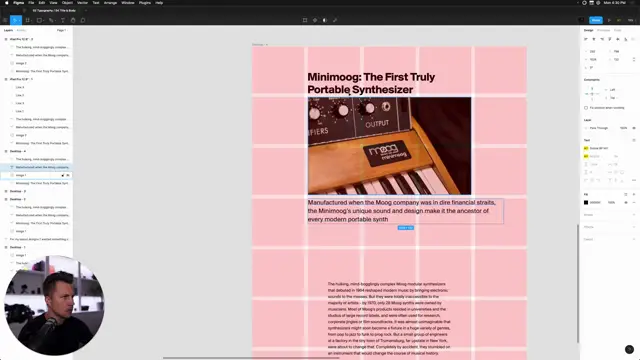Click the link/style icon in top toolbar
This screenshot has width=640, height=360.
click(x=335, y=20)
